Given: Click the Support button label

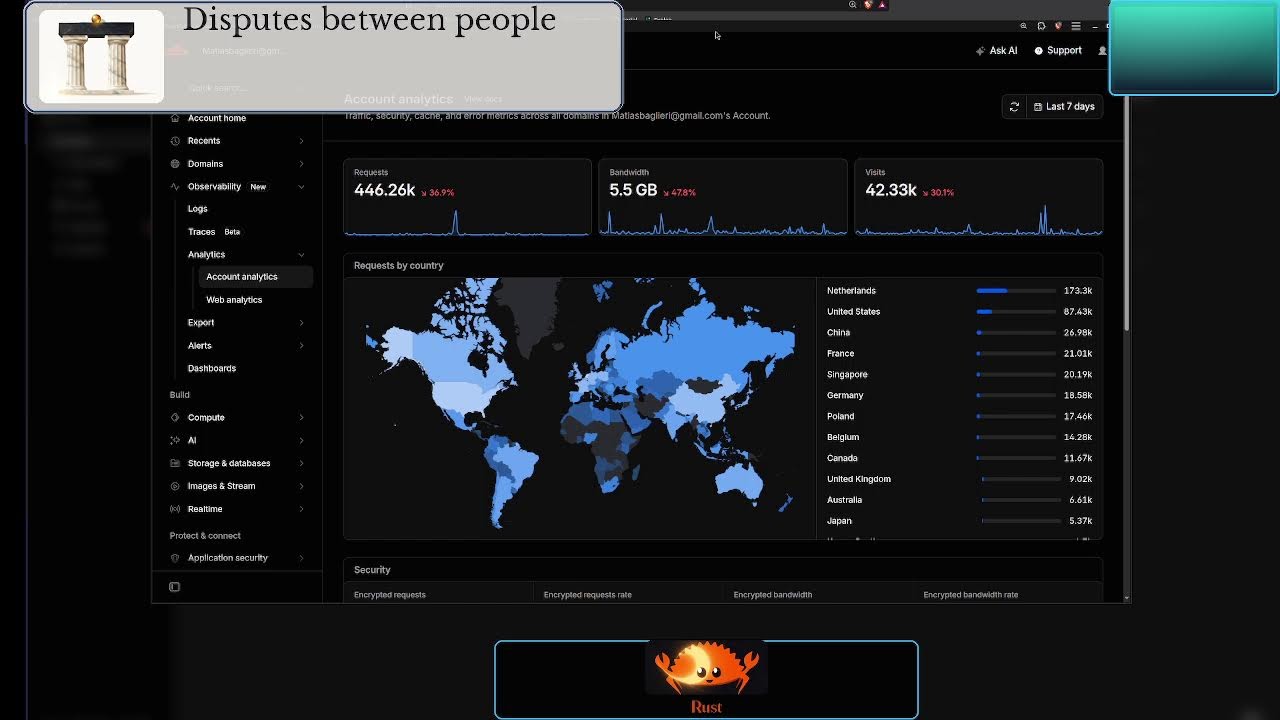Looking at the screenshot, I should click(1064, 51).
